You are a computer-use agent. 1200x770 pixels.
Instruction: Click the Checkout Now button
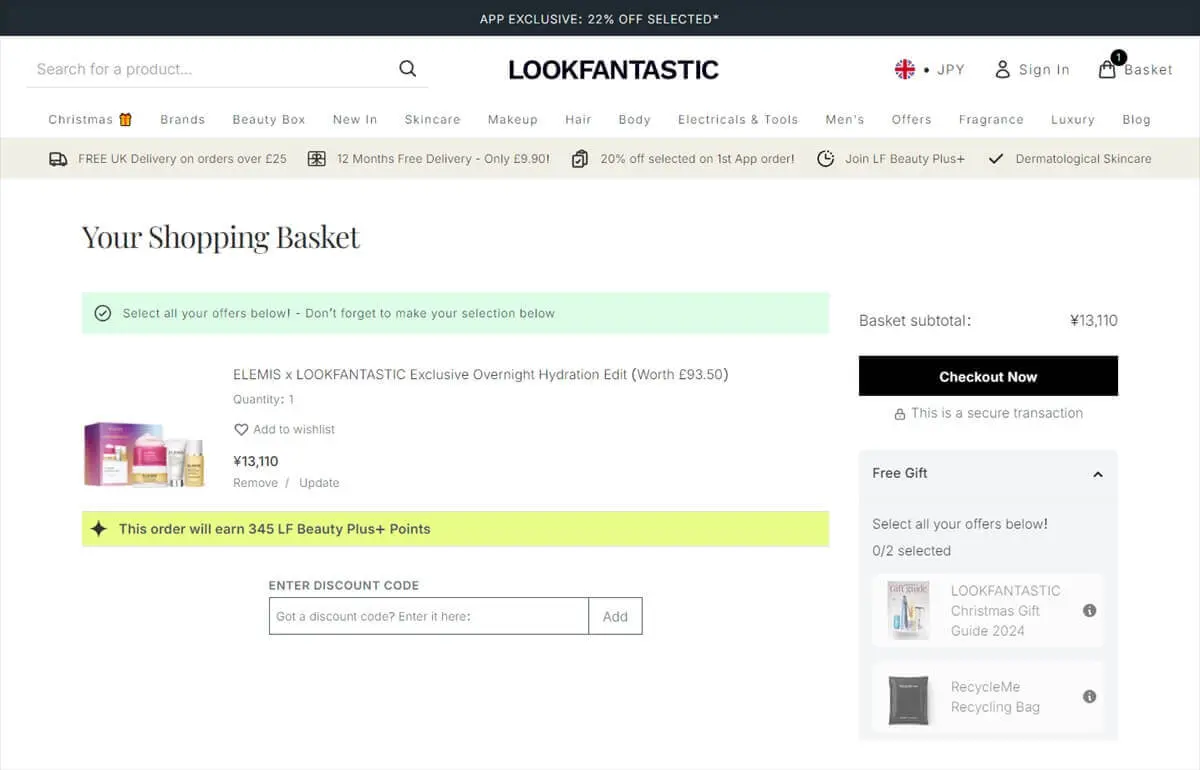[x=988, y=376]
